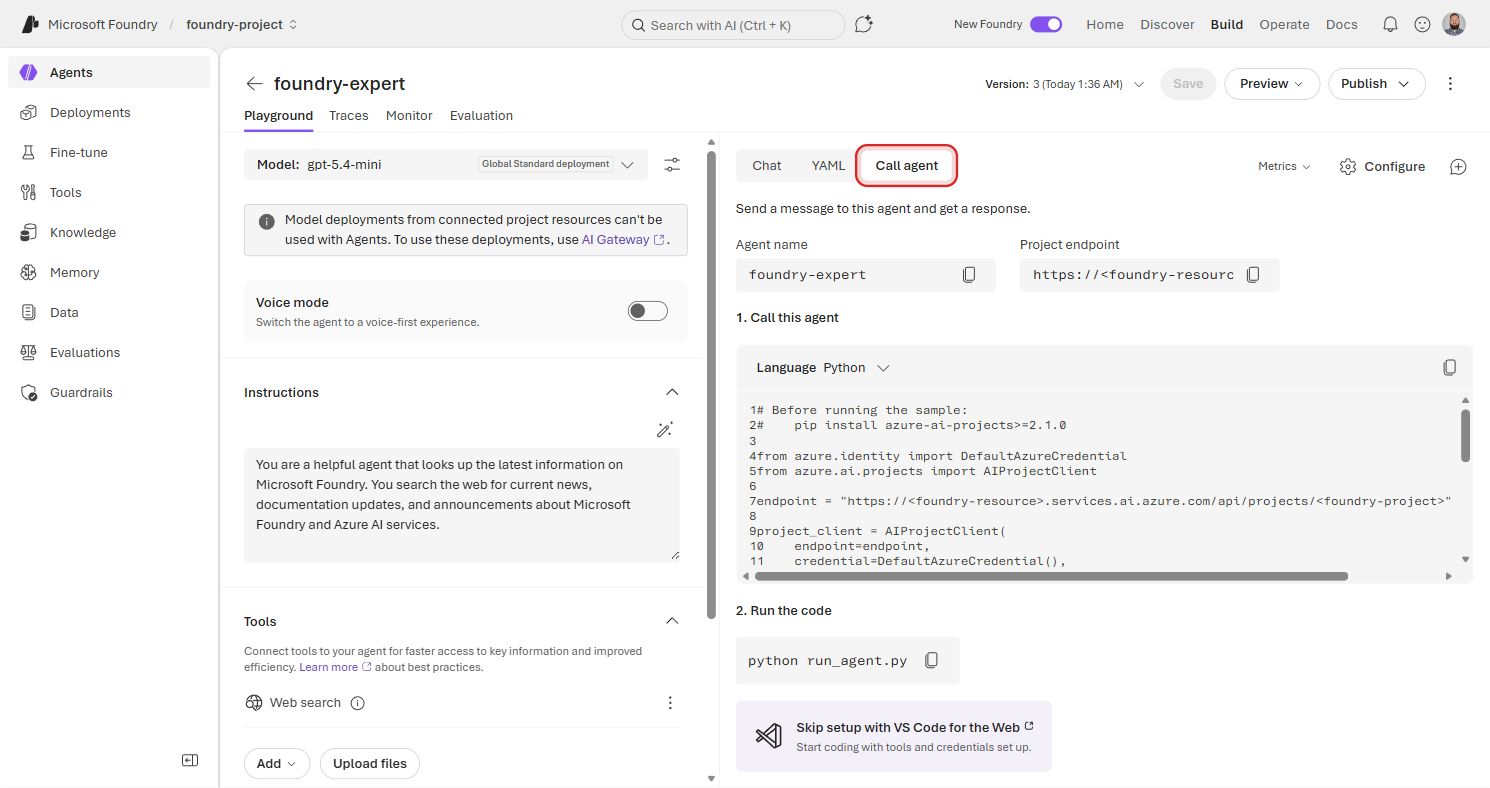
Task: Open the Knowledge section
Action: tap(109, 232)
